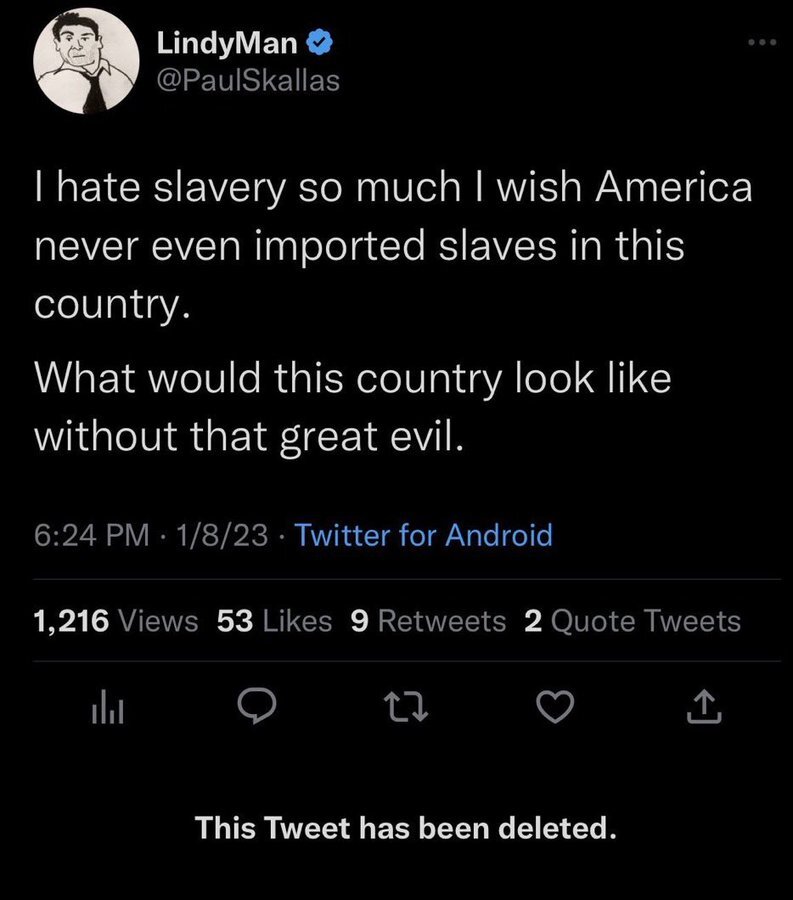Image resolution: width=793 pixels, height=900 pixels.
Task: Show the 9 Retweets list
Action: (429, 621)
